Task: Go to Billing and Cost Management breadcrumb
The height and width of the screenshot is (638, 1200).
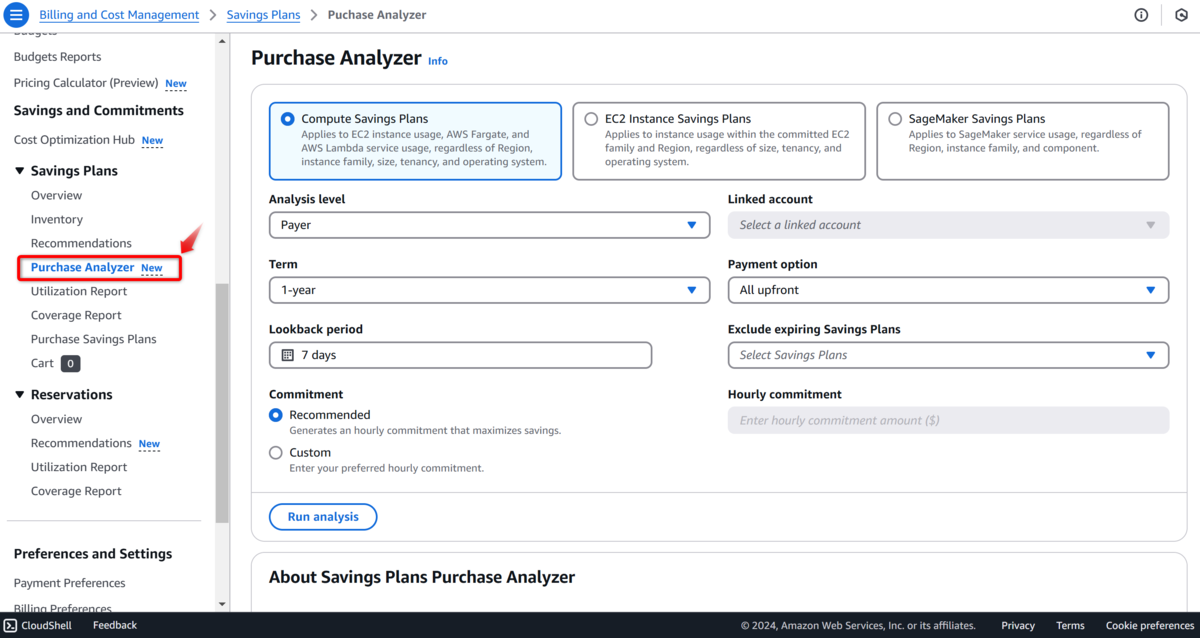Action: click(x=119, y=15)
